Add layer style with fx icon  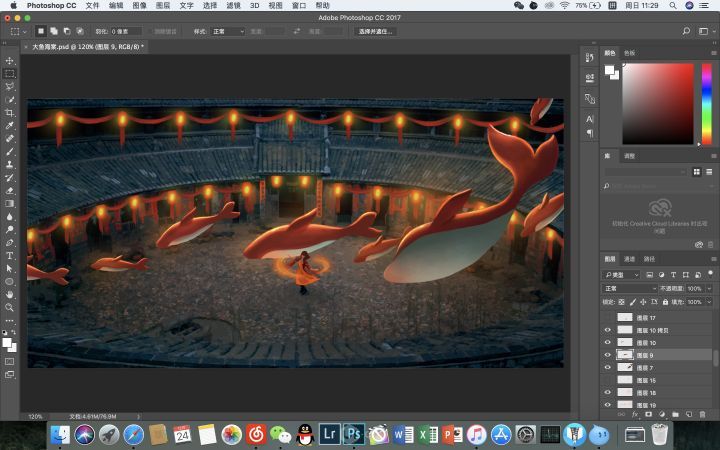click(635, 413)
